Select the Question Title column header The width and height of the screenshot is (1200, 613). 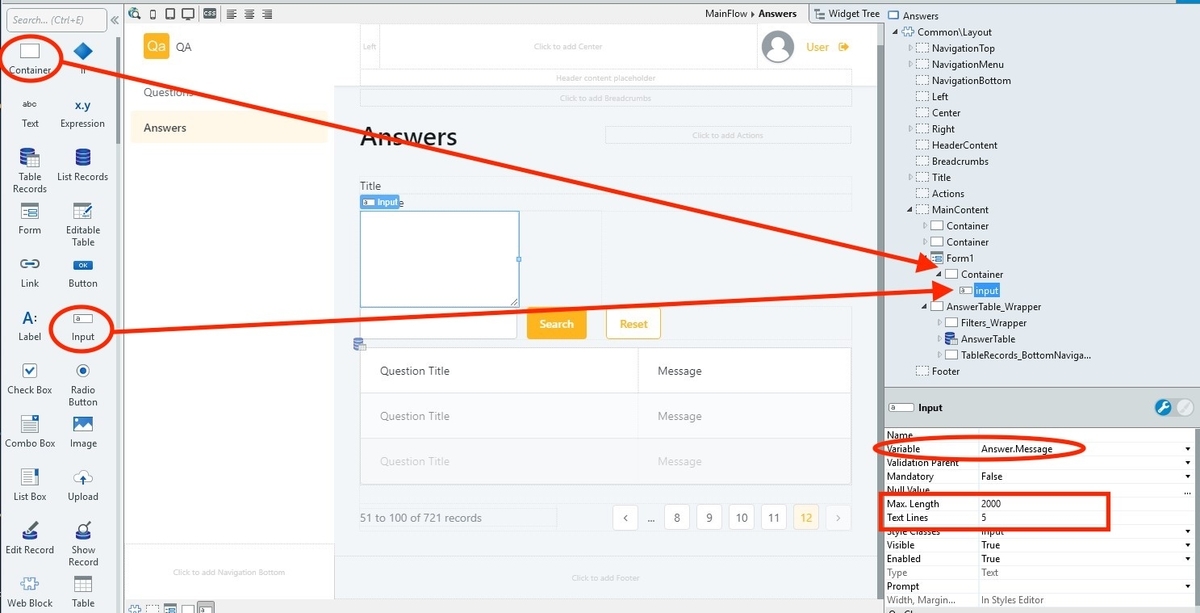coord(499,370)
